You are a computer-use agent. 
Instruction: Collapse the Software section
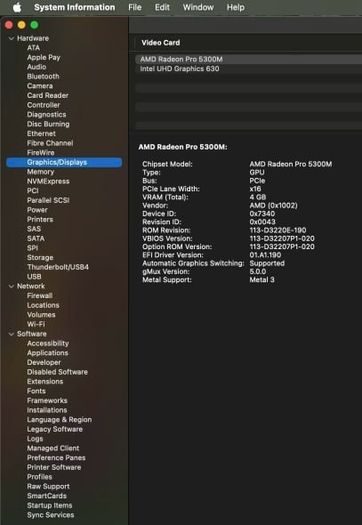pyautogui.click(x=11, y=334)
